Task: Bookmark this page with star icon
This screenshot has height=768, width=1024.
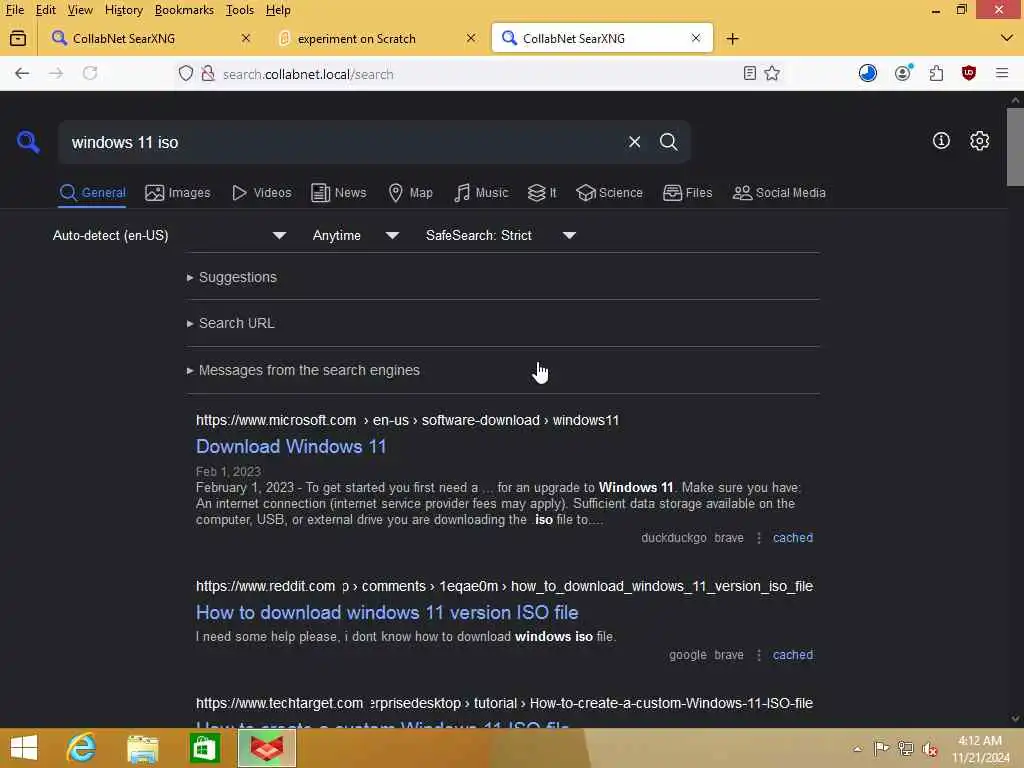Action: [772, 73]
